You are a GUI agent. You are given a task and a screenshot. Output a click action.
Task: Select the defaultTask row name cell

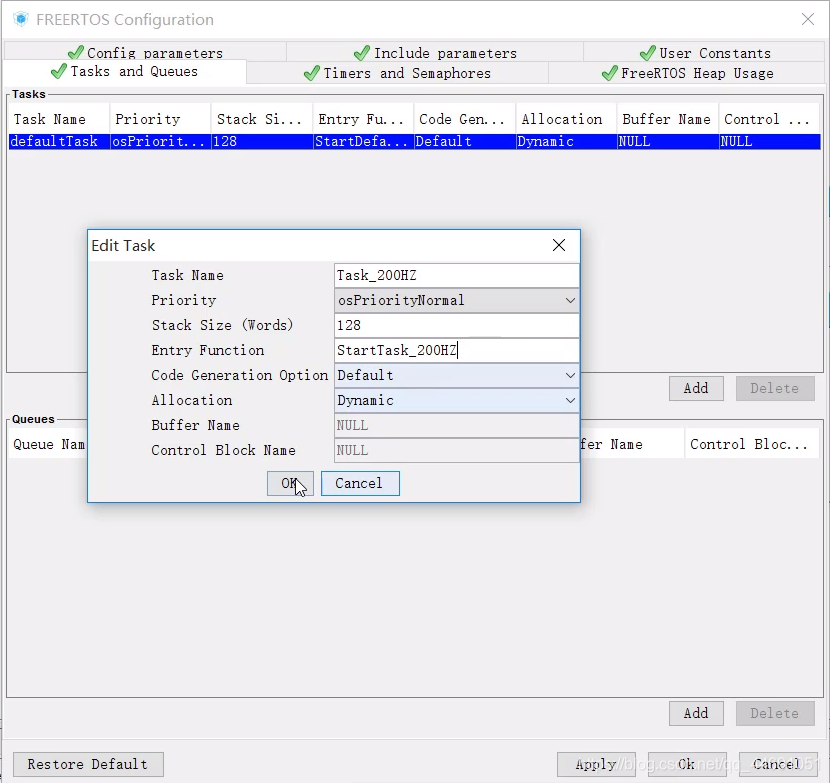pyautogui.click(x=59, y=141)
